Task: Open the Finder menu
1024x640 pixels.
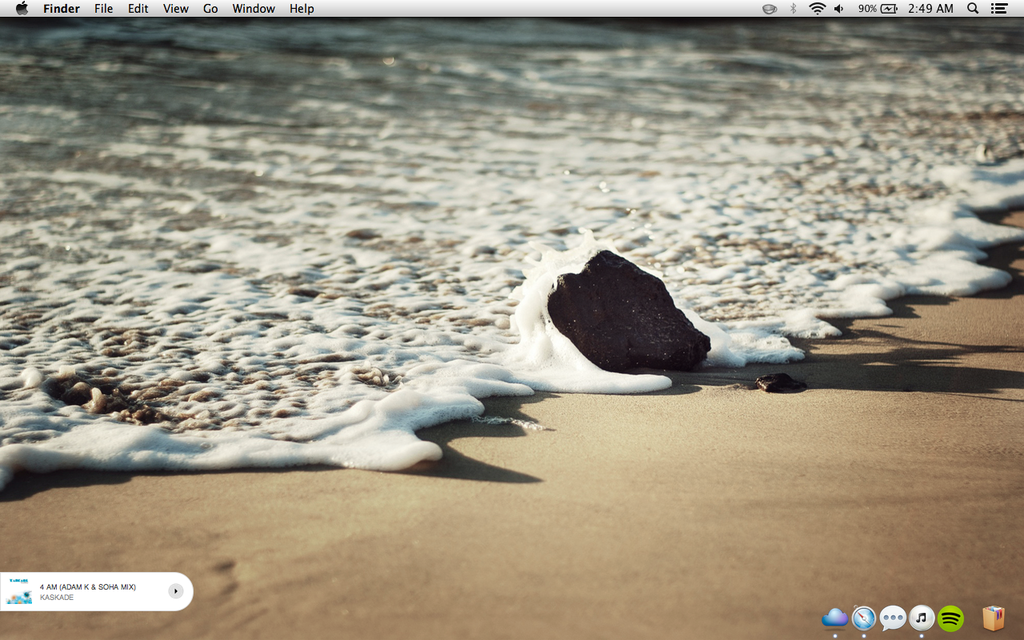Action: (61, 9)
